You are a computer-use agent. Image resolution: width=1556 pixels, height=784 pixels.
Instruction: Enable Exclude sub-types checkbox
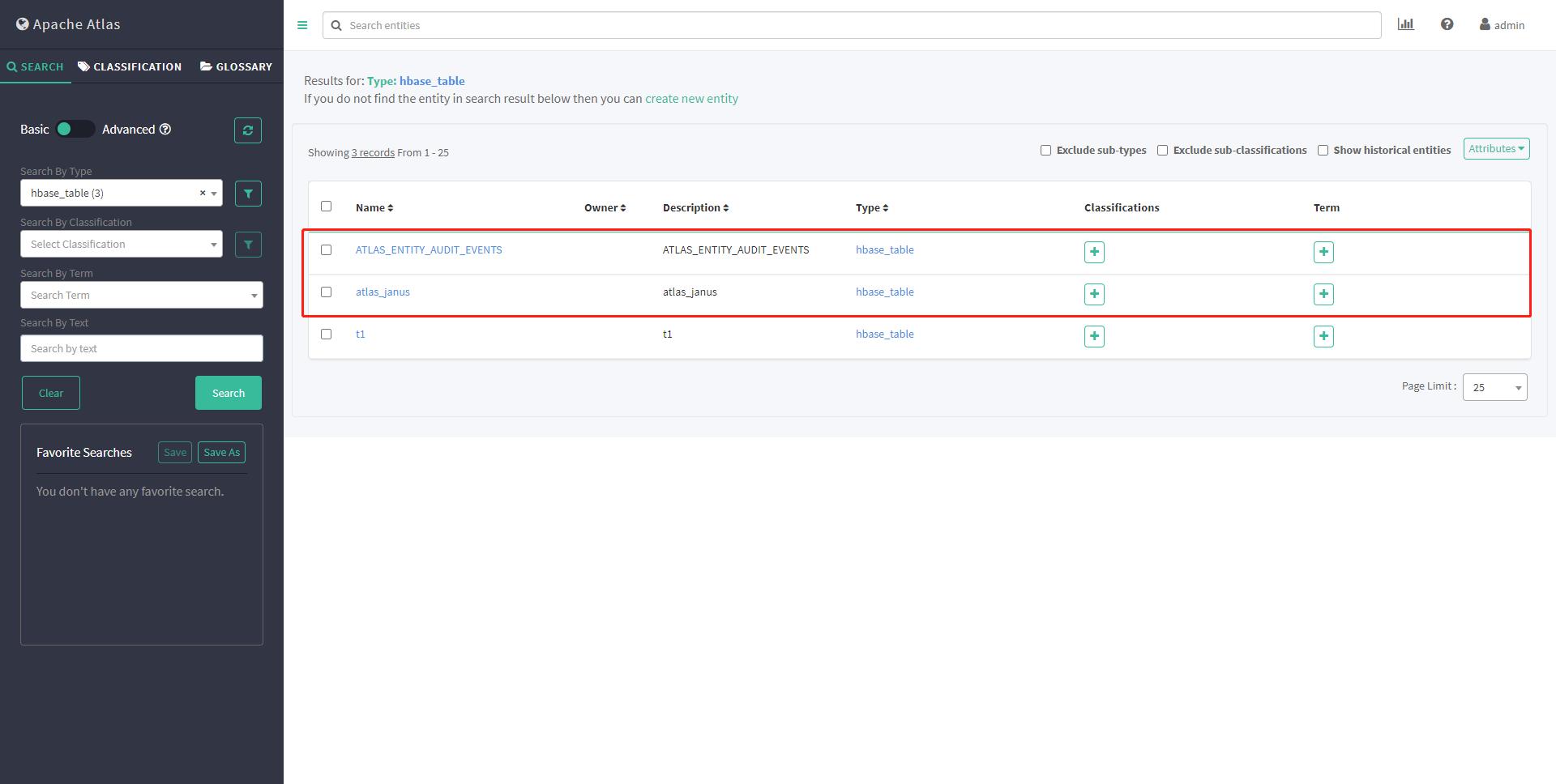pos(1045,150)
